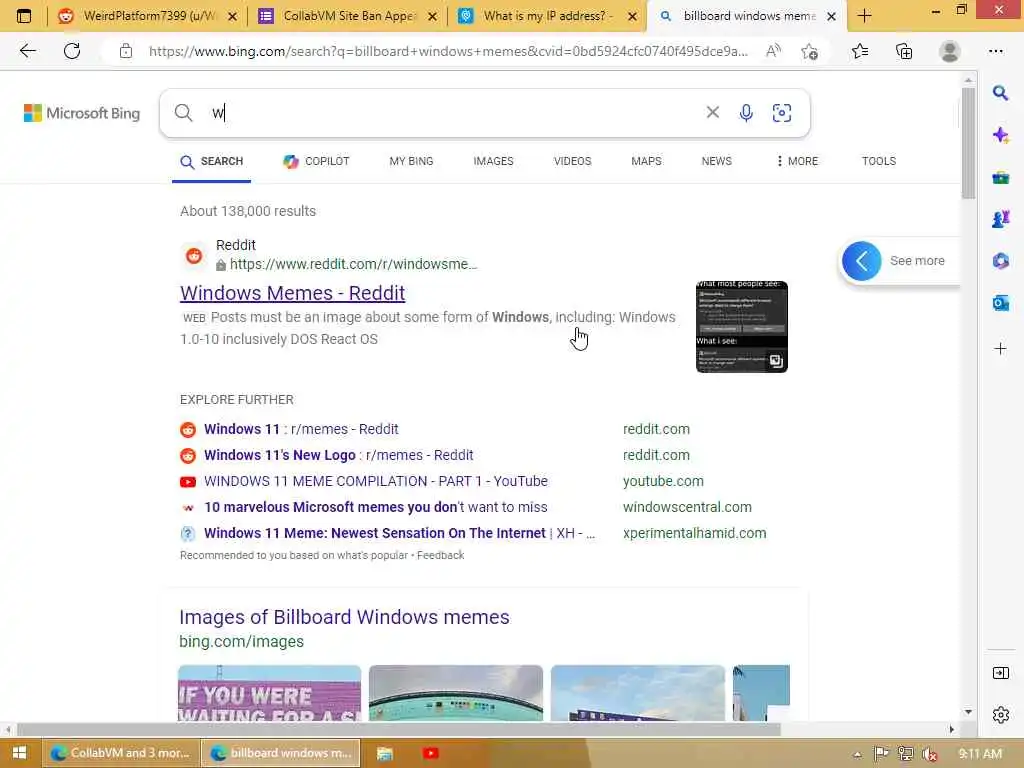Open the My Bing tab
Image resolution: width=1024 pixels, height=768 pixels.
tap(411, 161)
